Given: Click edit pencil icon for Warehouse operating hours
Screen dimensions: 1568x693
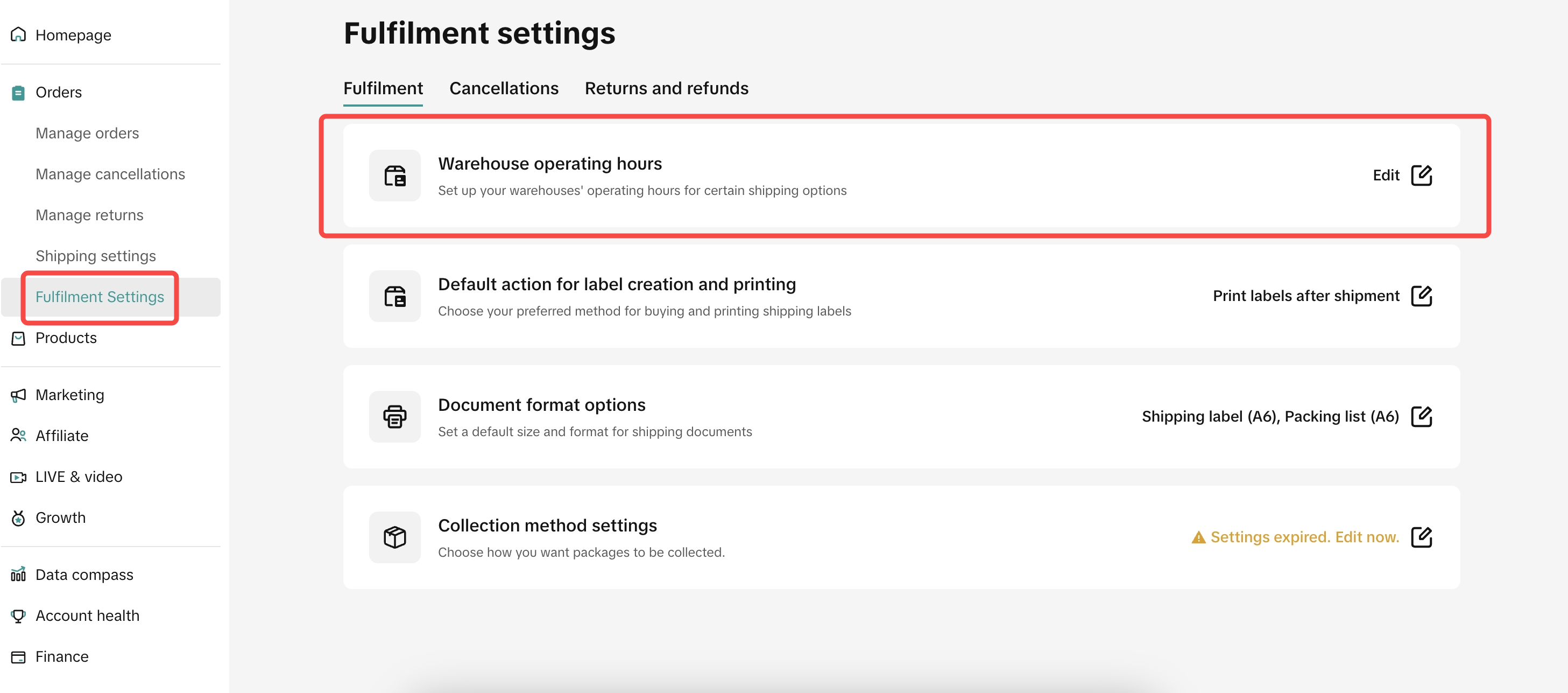Looking at the screenshot, I should click(x=1421, y=176).
